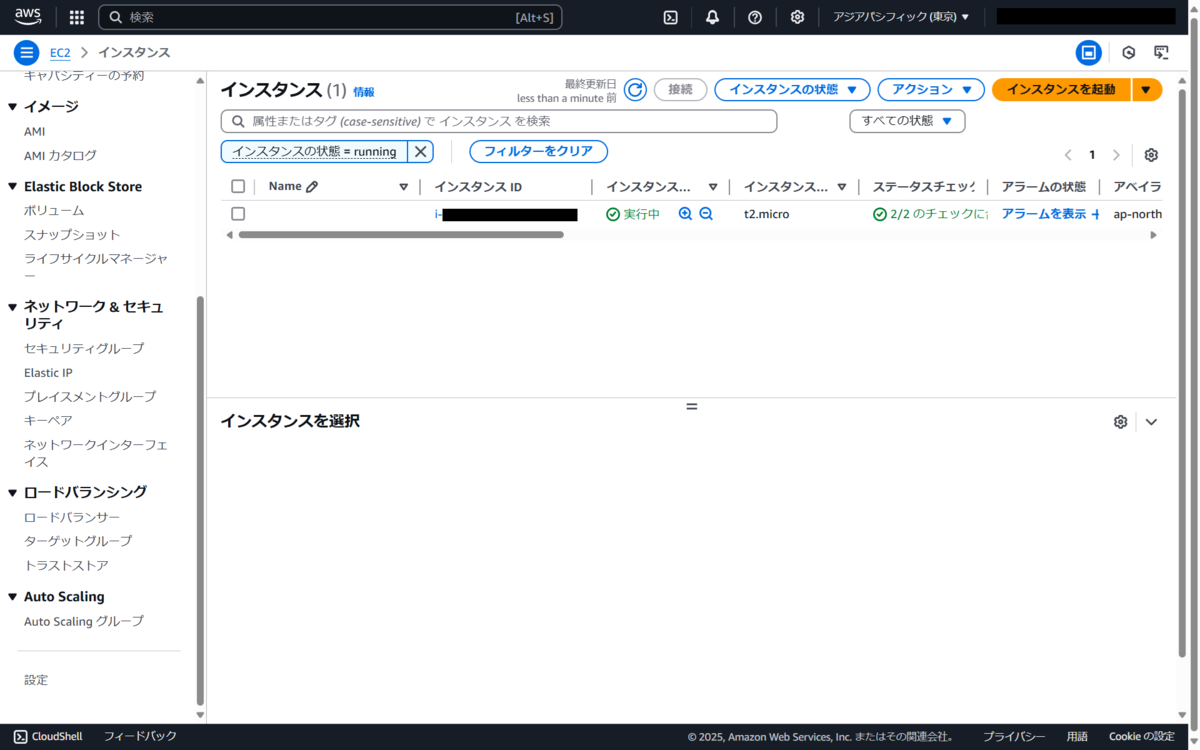Viewport: 1200px width, 750px height.
Task: Click the インスタンスを起動 button
Action: pyautogui.click(x=1061, y=90)
